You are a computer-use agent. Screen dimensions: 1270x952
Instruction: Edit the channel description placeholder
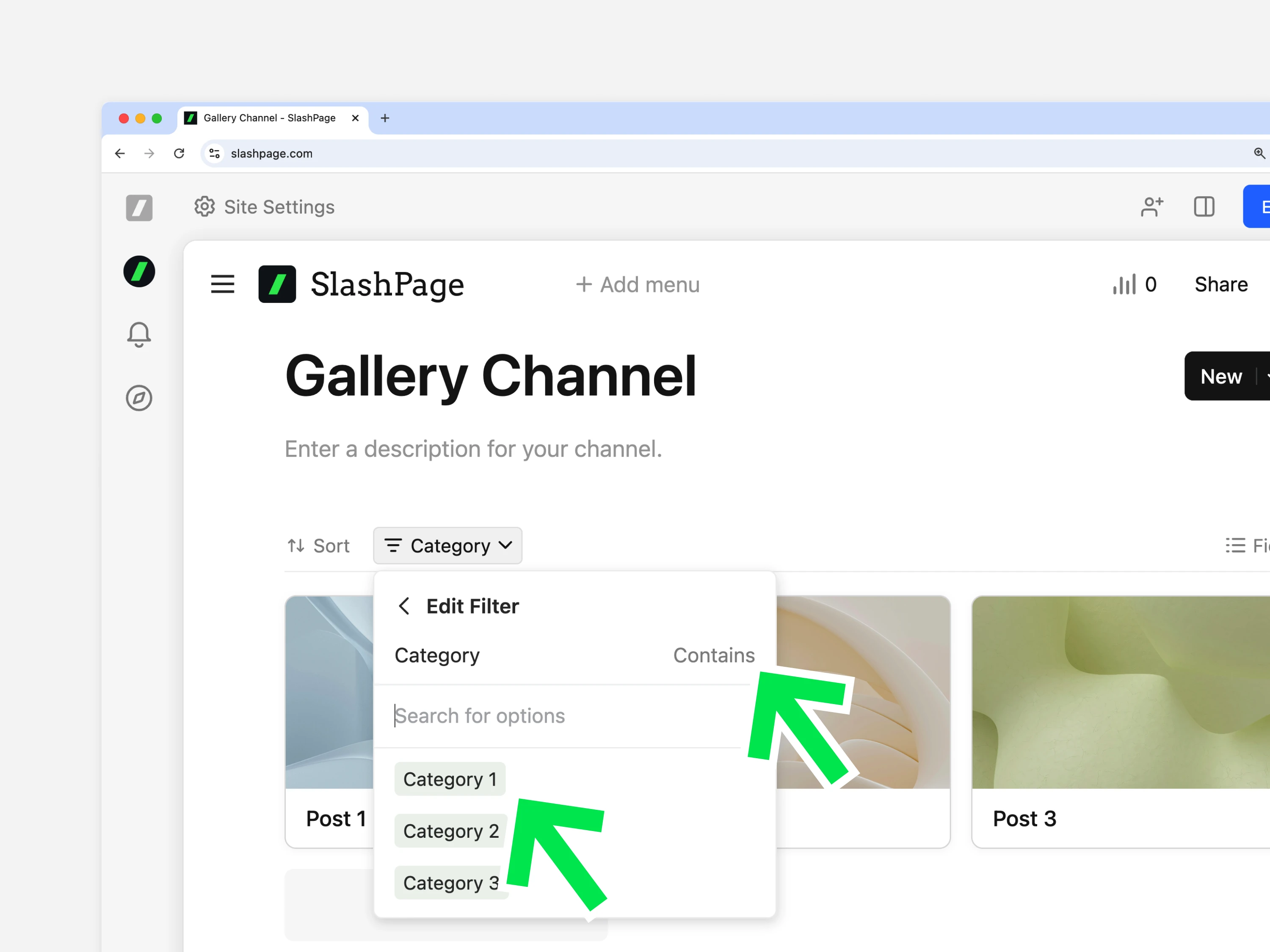(474, 449)
